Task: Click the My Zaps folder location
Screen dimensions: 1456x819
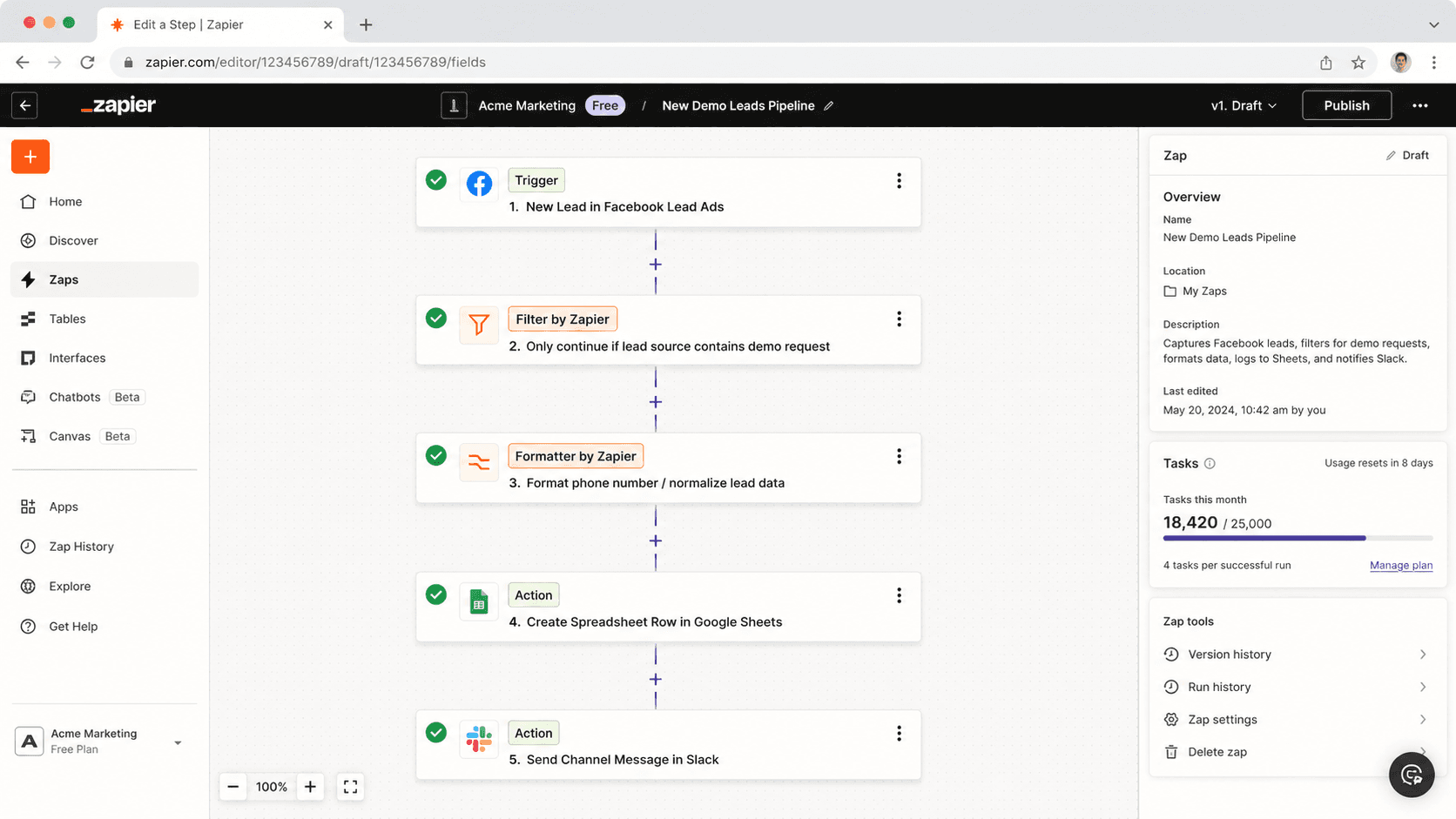Action: pyautogui.click(x=1195, y=291)
